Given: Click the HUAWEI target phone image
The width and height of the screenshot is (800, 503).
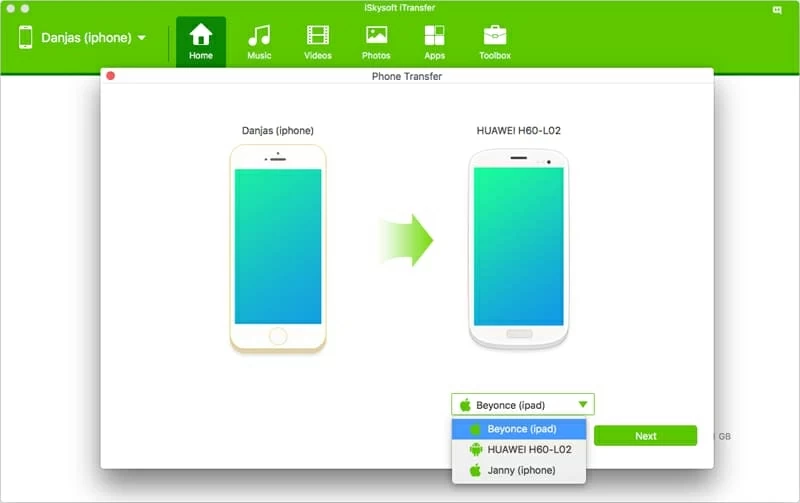Looking at the screenshot, I should click(x=517, y=250).
